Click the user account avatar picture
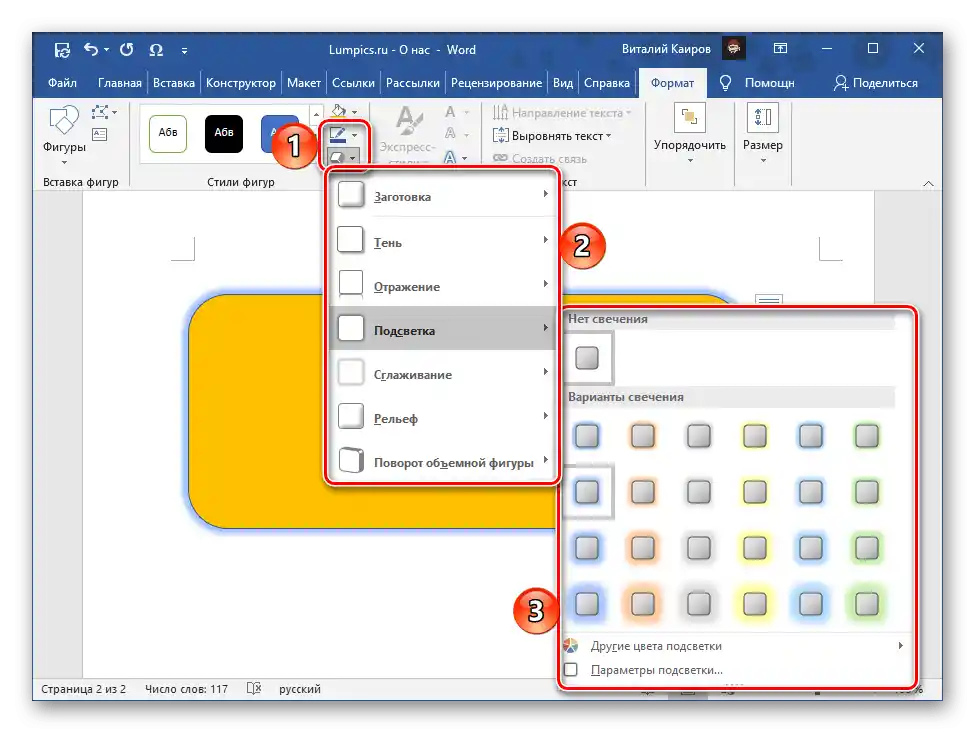This screenshot has height=733, width=975. click(x=734, y=48)
